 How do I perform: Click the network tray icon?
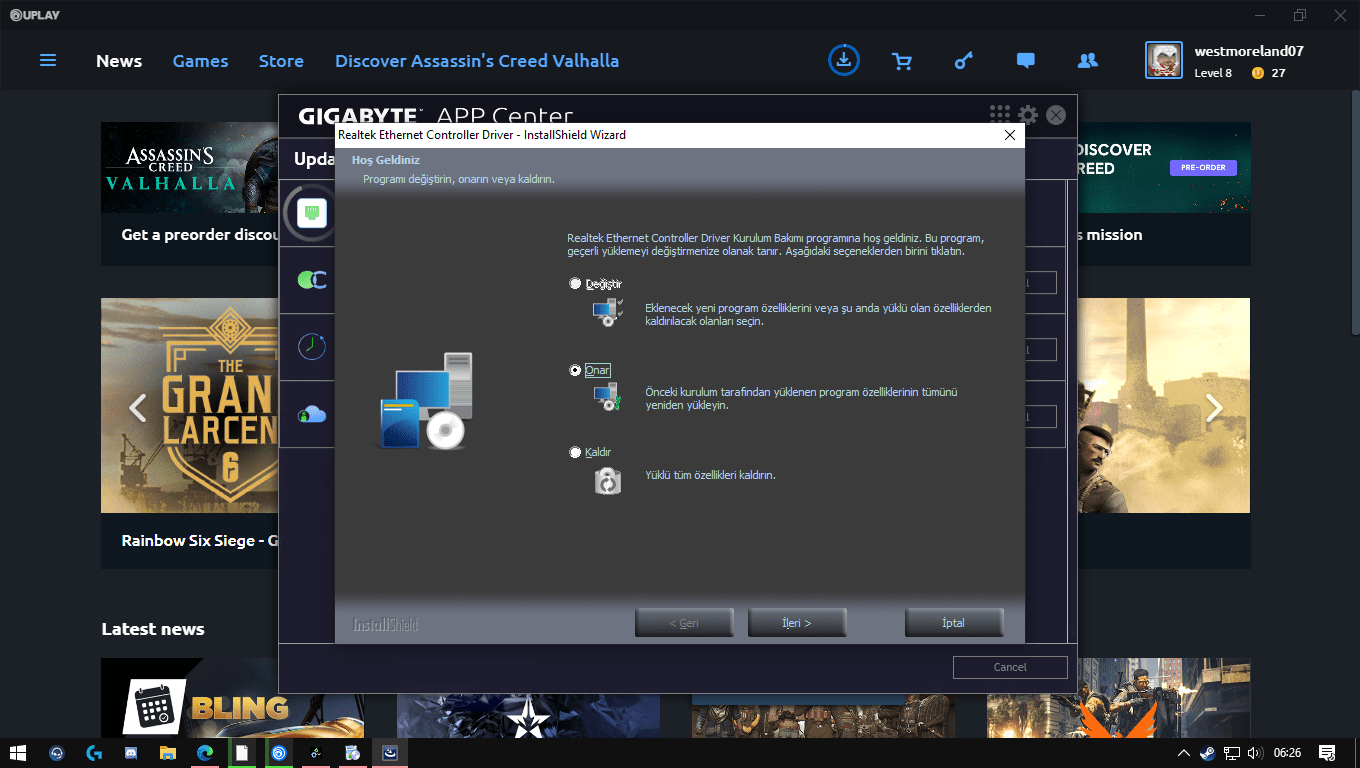1232,752
